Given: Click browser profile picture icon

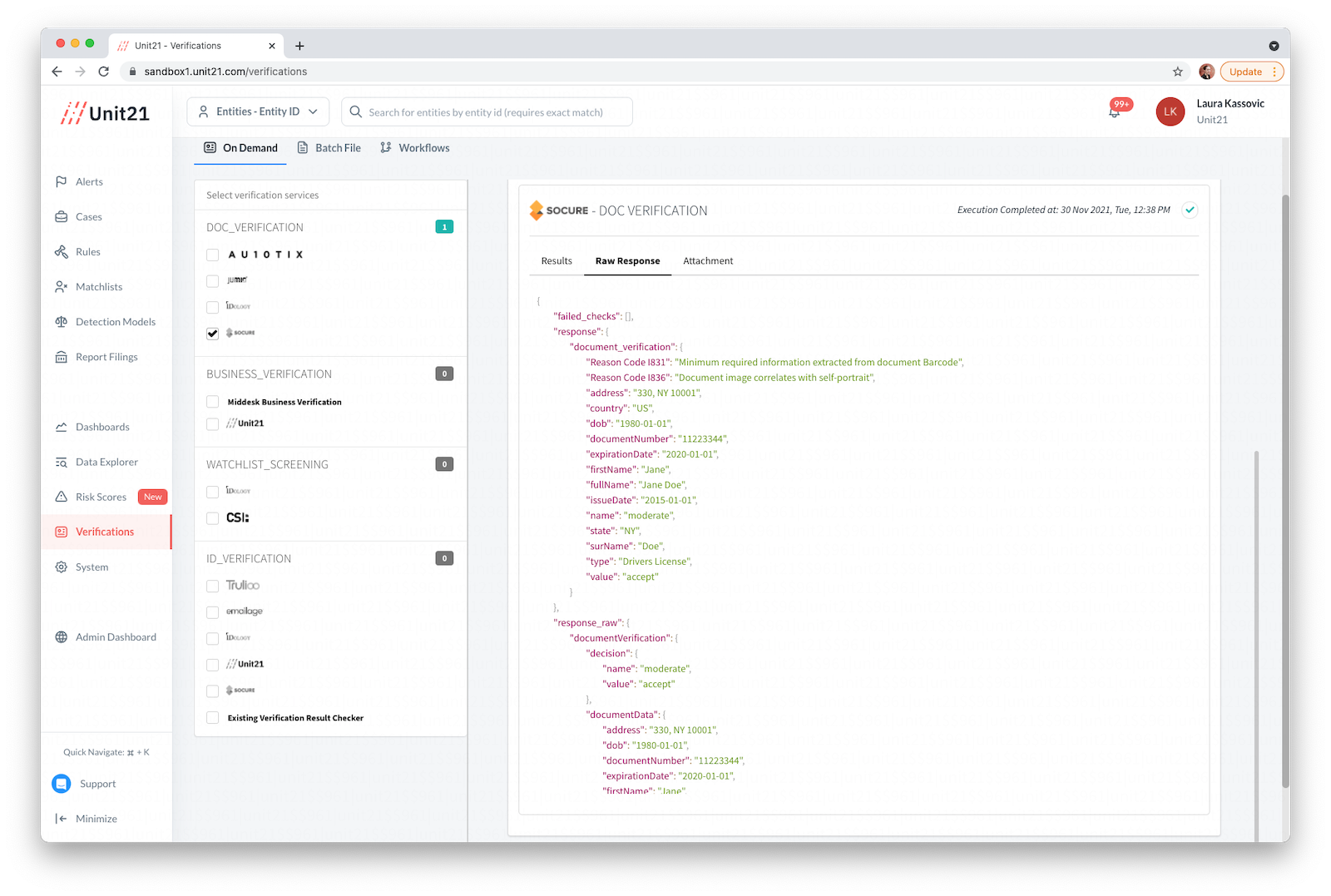Looking at the screenshot, I should pos(1206,72).
